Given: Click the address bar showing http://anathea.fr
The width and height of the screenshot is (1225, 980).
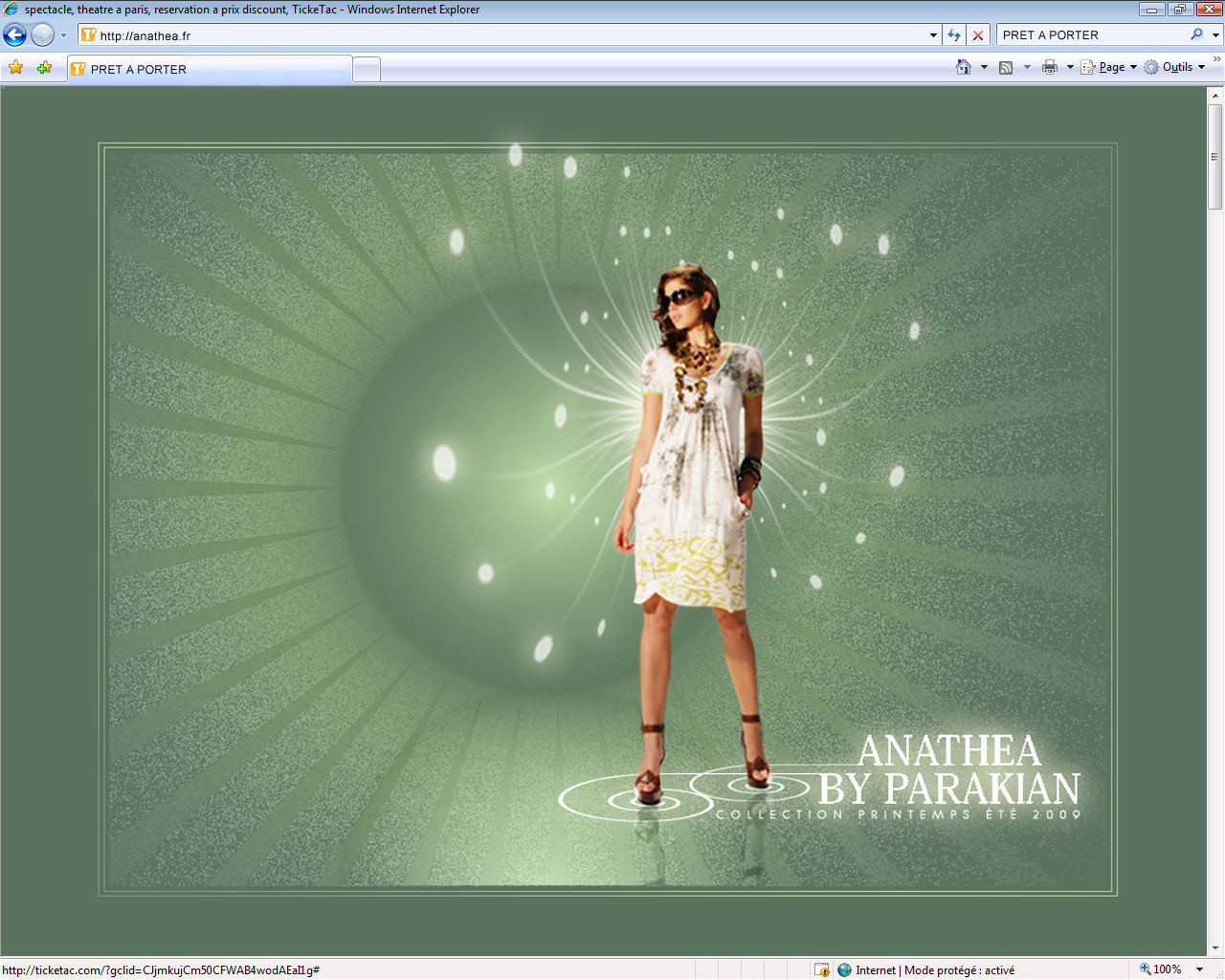Looking at the screenshot, I should (502, 35).
